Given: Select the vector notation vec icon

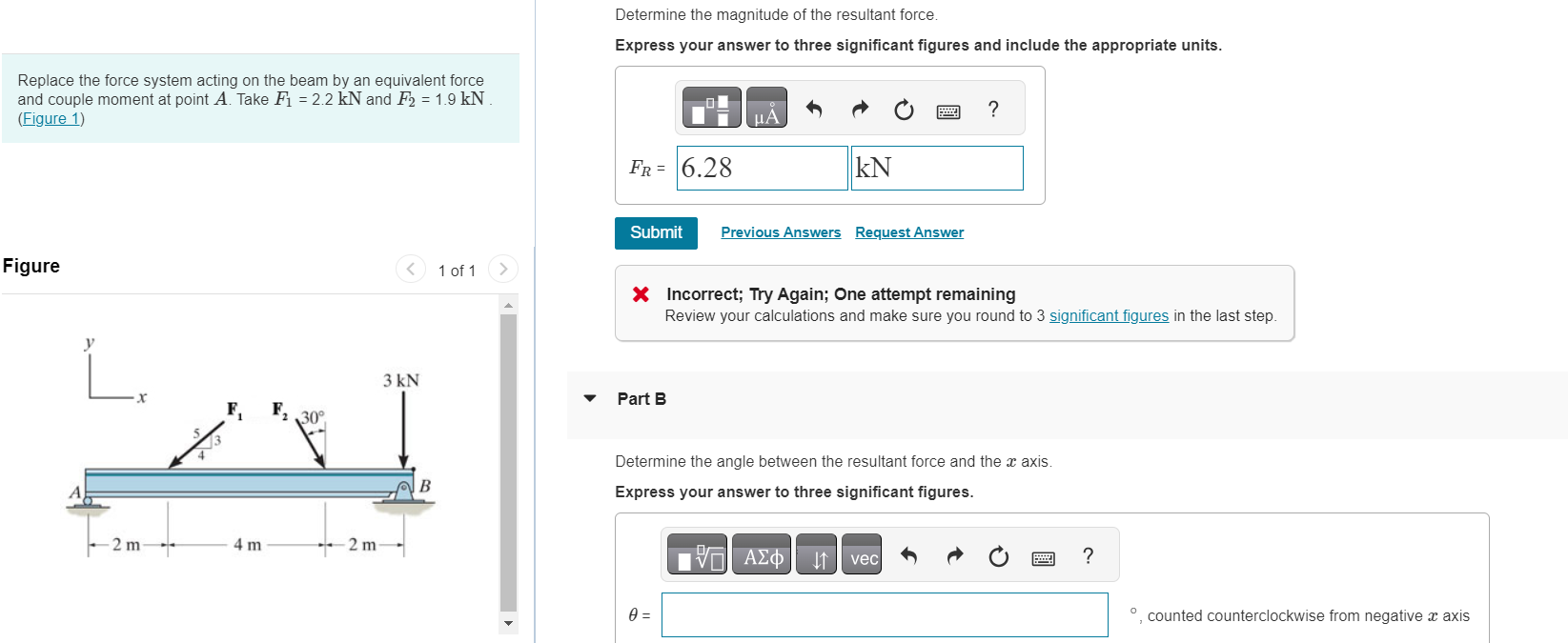Looking at the screenshot, I should pyautogui.click(x=862, y=557).
